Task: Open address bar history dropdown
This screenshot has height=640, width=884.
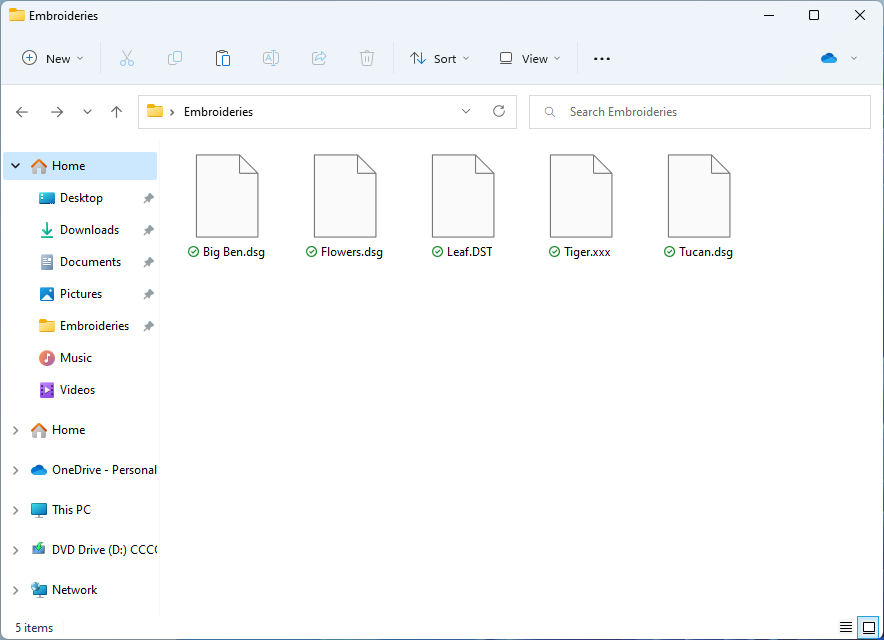Action: coord(466,111)
